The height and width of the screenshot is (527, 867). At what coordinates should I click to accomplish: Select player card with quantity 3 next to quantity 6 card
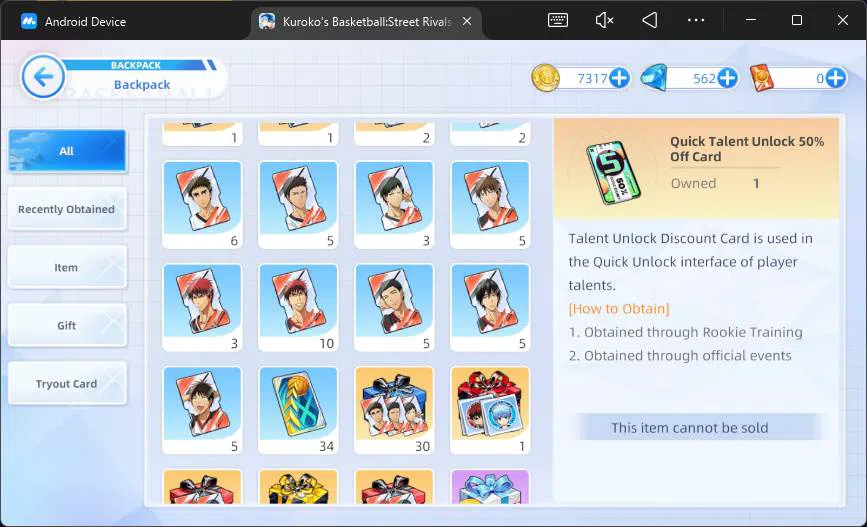tap(394, 205)
